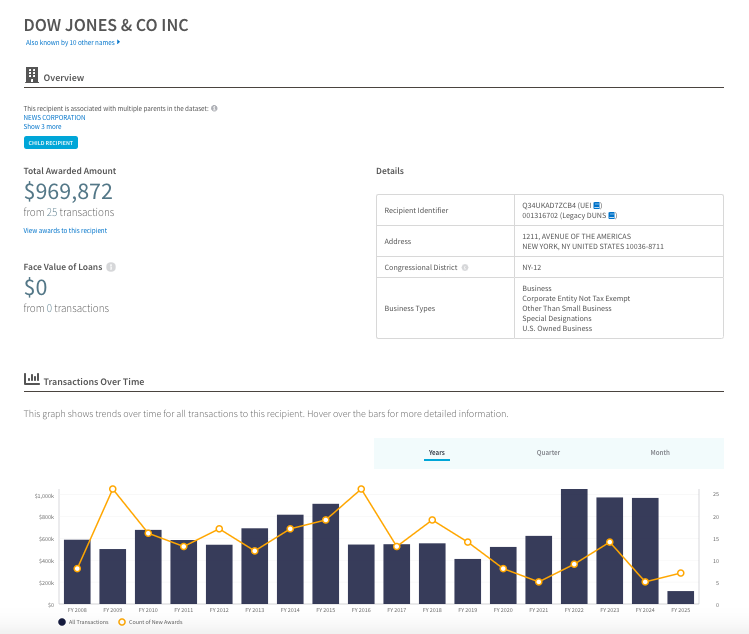The image size is (749, 634).
Task: Expand 'Also known by 10 other names'
Action: click(72, 42)
